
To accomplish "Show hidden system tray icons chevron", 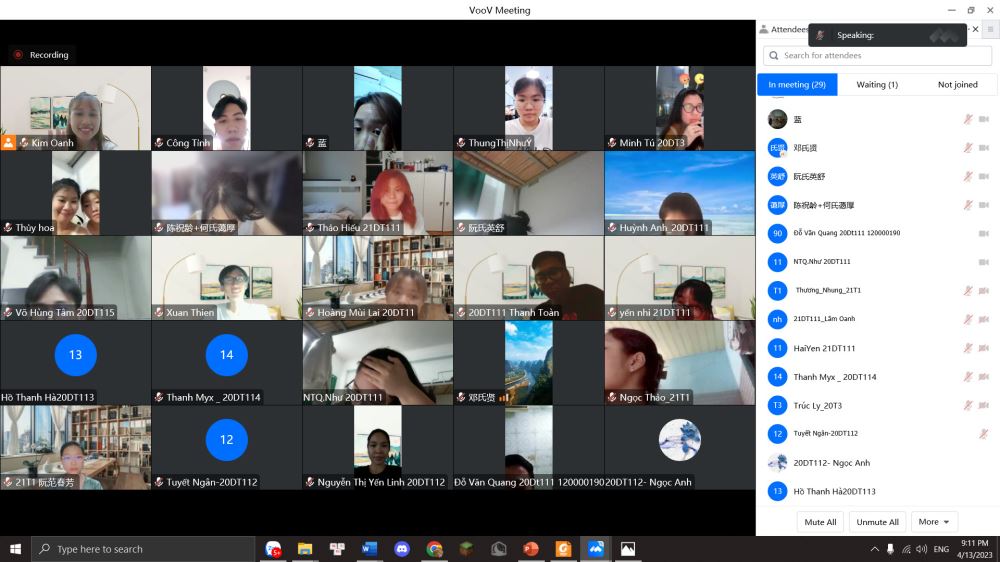I will click(875, 549).
